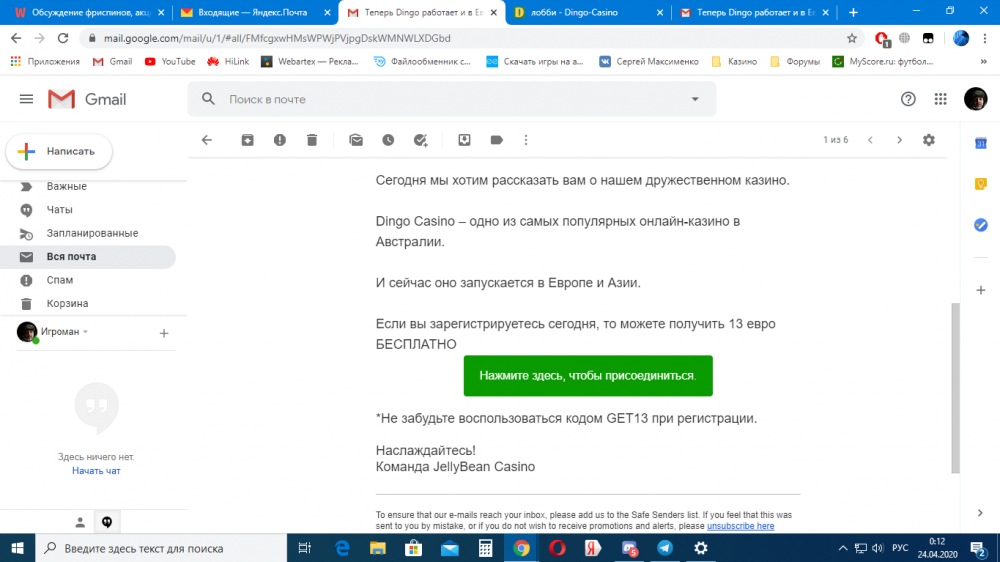Image resolution: width=1000 pixels, height=562 pixels.
Task: Bookmark this page with the star icon
Action: pyautogui.click(x=852, y=38)
